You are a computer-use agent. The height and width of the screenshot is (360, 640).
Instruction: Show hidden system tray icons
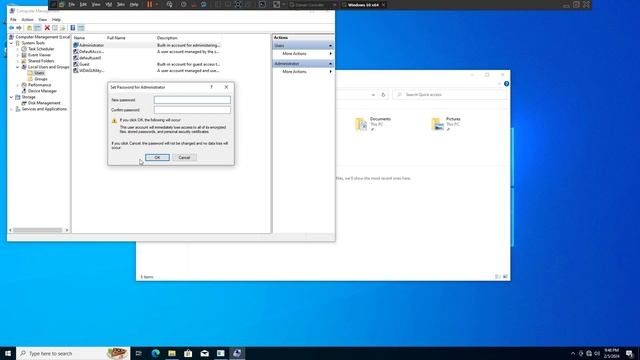coord(573,353)
